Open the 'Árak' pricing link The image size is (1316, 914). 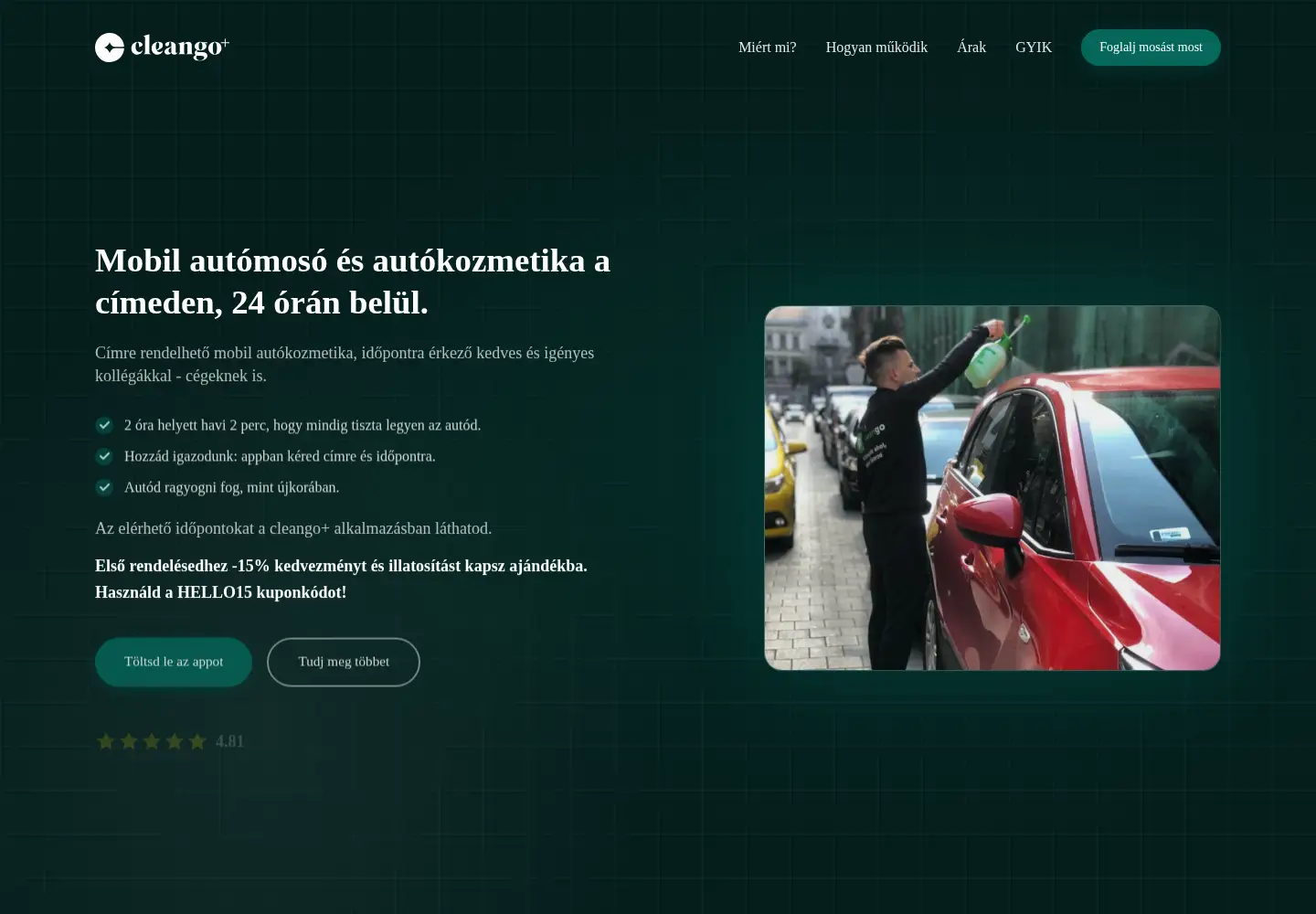pyautogui.click(x=971, y=48)
